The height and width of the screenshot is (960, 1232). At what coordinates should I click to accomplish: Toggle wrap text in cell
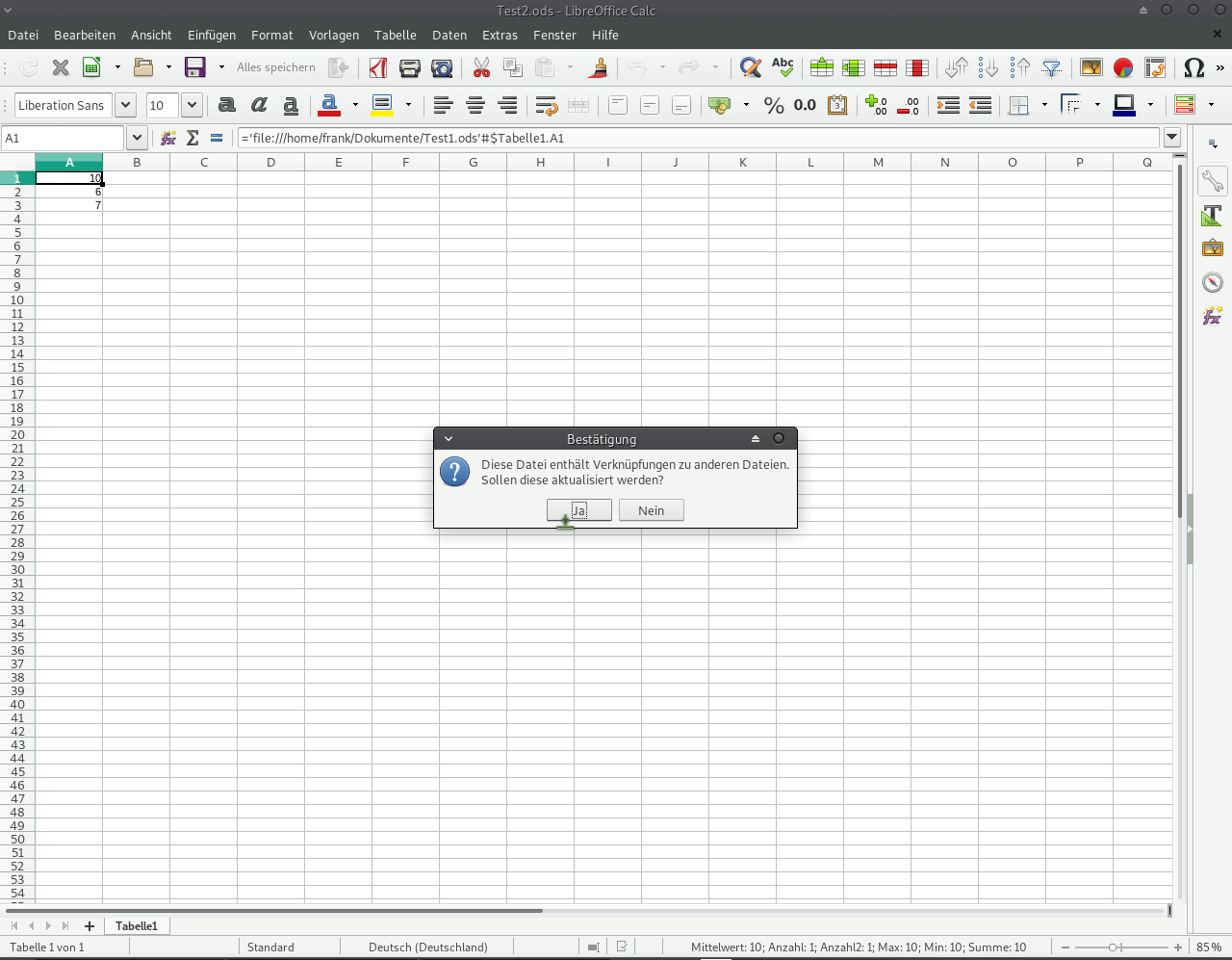(x=546, y=105)
